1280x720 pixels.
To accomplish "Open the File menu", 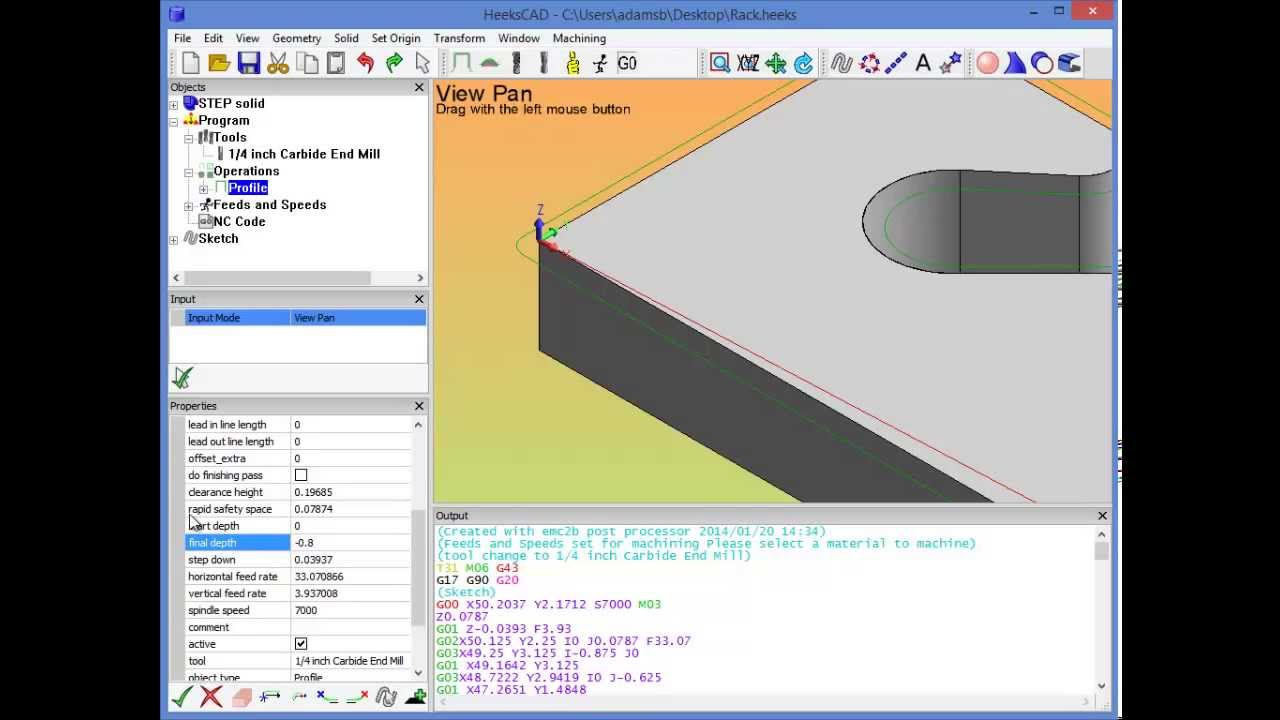I will (x=182, y=38).
